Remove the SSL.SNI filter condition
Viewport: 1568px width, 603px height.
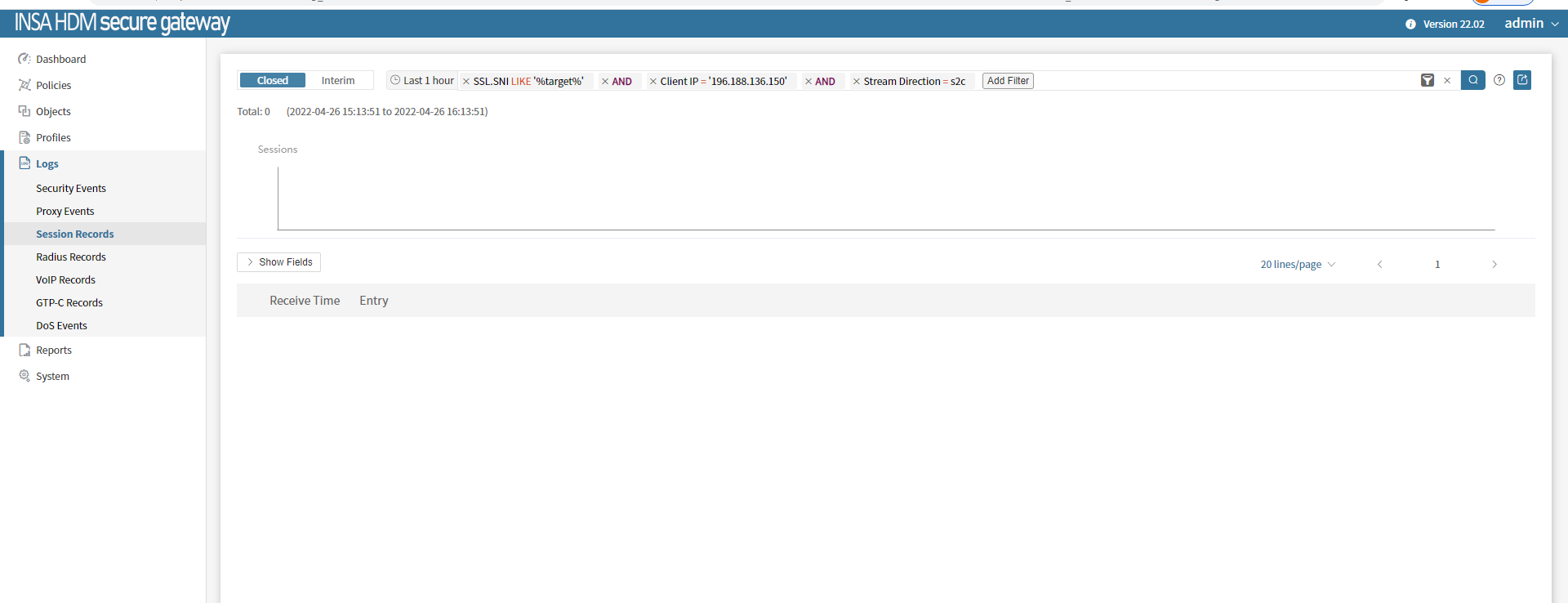466,82
